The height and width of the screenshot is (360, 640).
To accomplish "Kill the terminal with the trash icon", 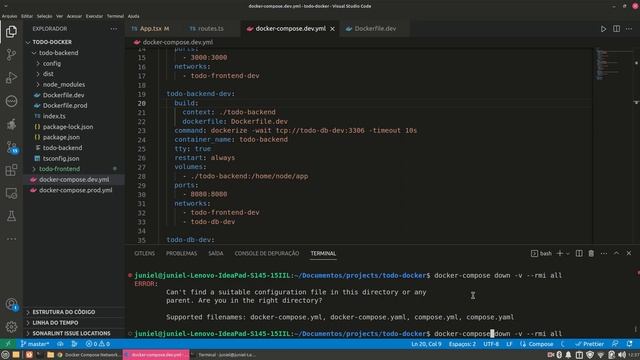I will click(591, 253).
